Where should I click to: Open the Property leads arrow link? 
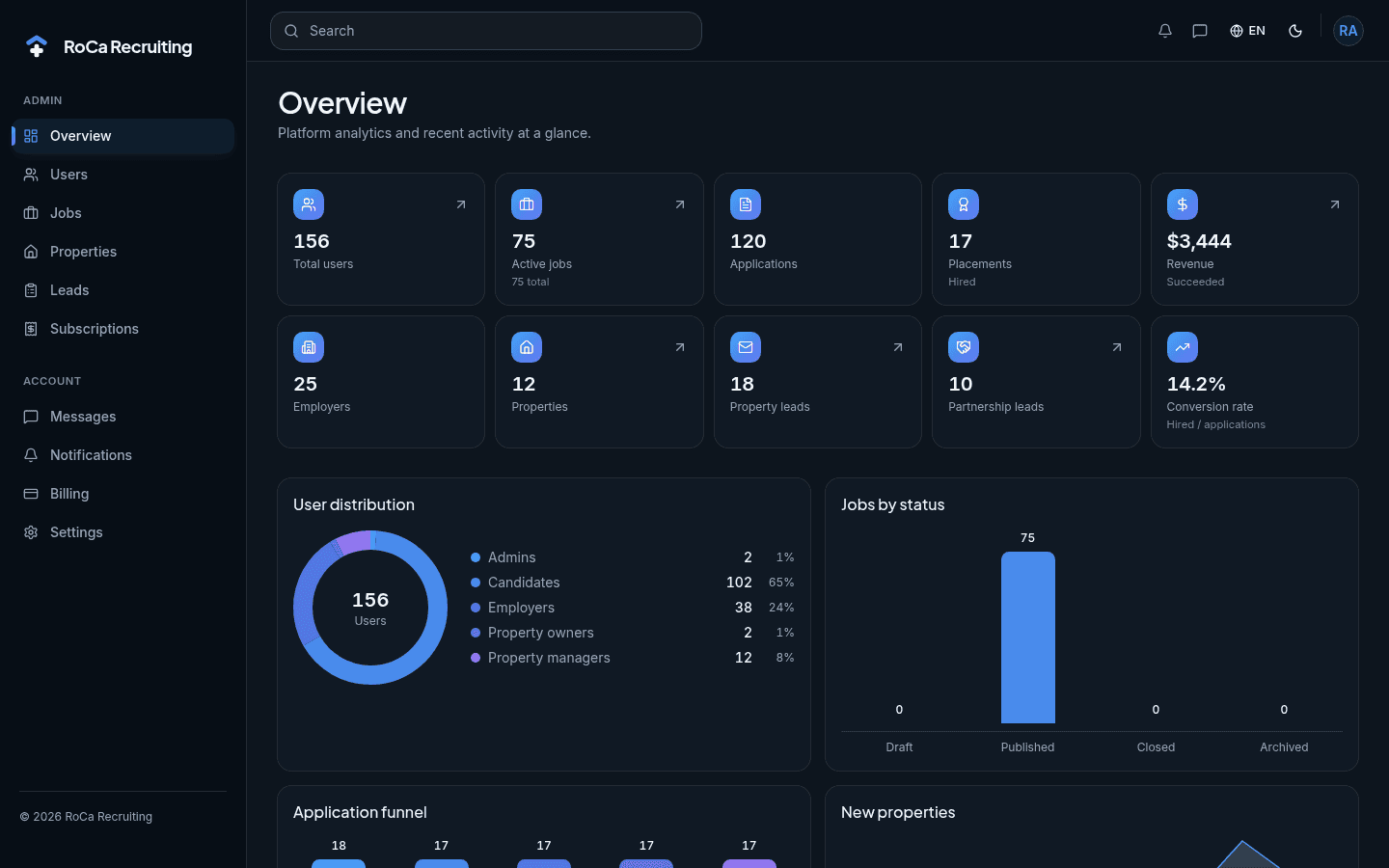[x=898, y=347]
